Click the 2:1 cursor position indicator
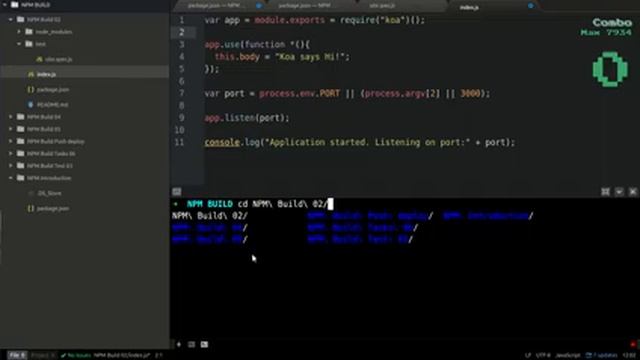The height and width of the screenshot is (360, 640). click(158, 355)
